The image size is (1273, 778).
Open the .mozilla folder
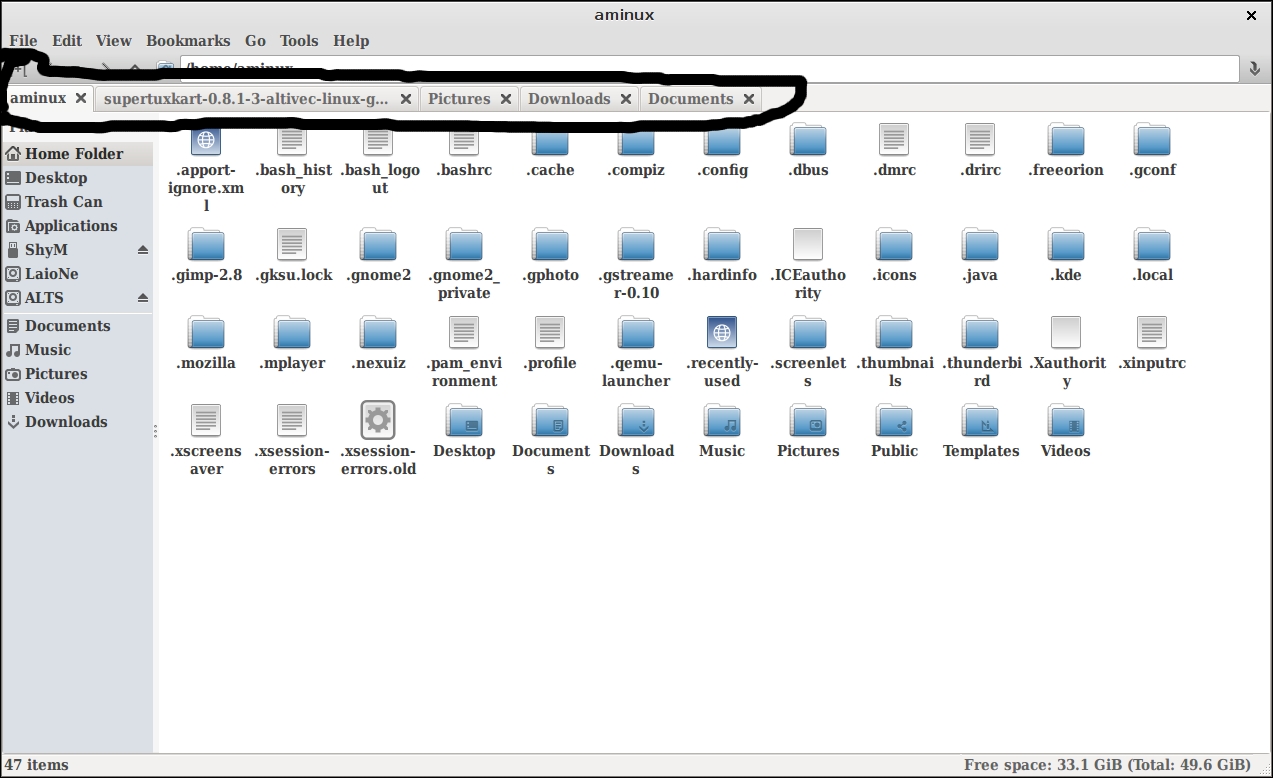click(x=206, y=333)
